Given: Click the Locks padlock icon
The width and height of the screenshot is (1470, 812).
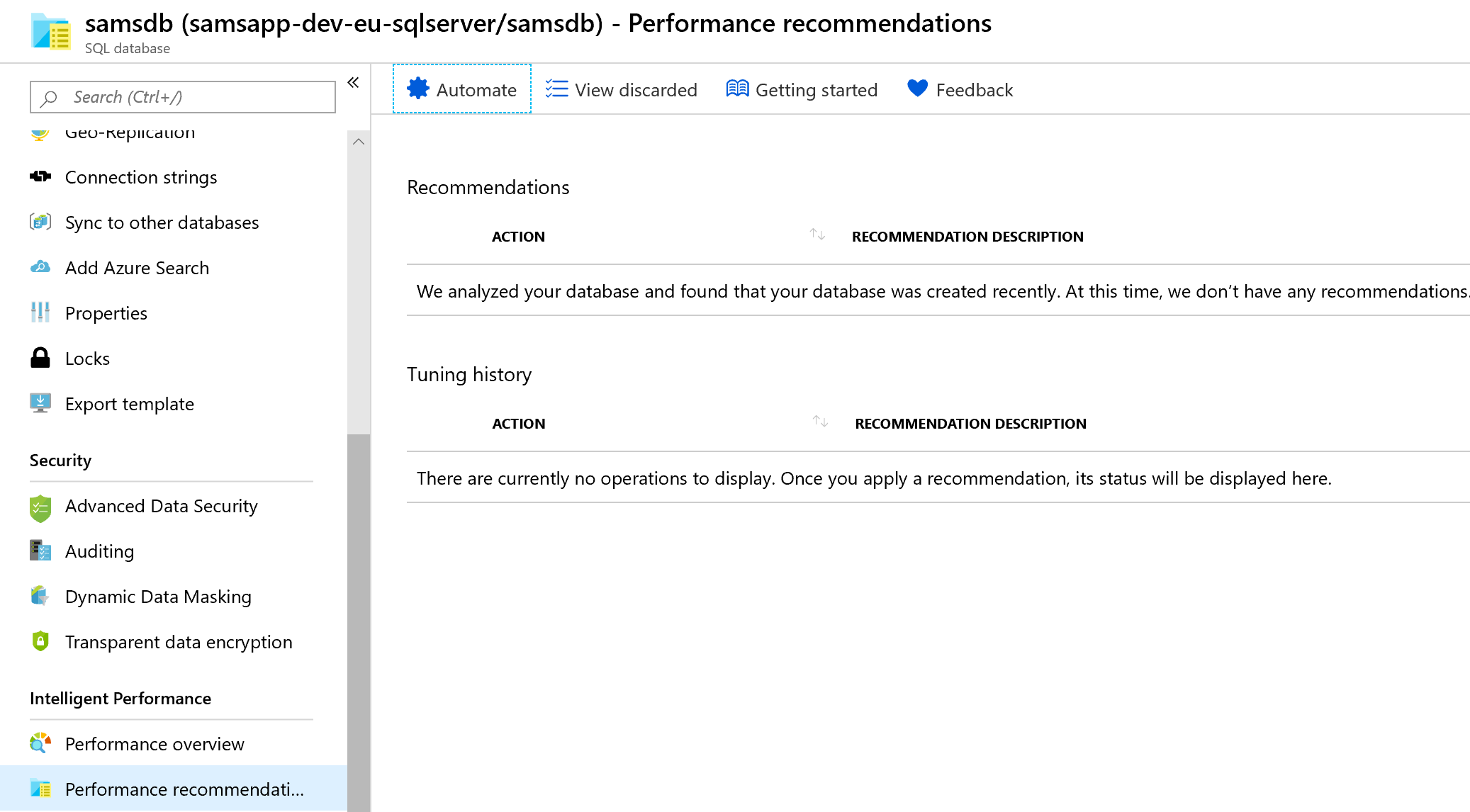Looking at the screenshot, I should tap(40, 358).
